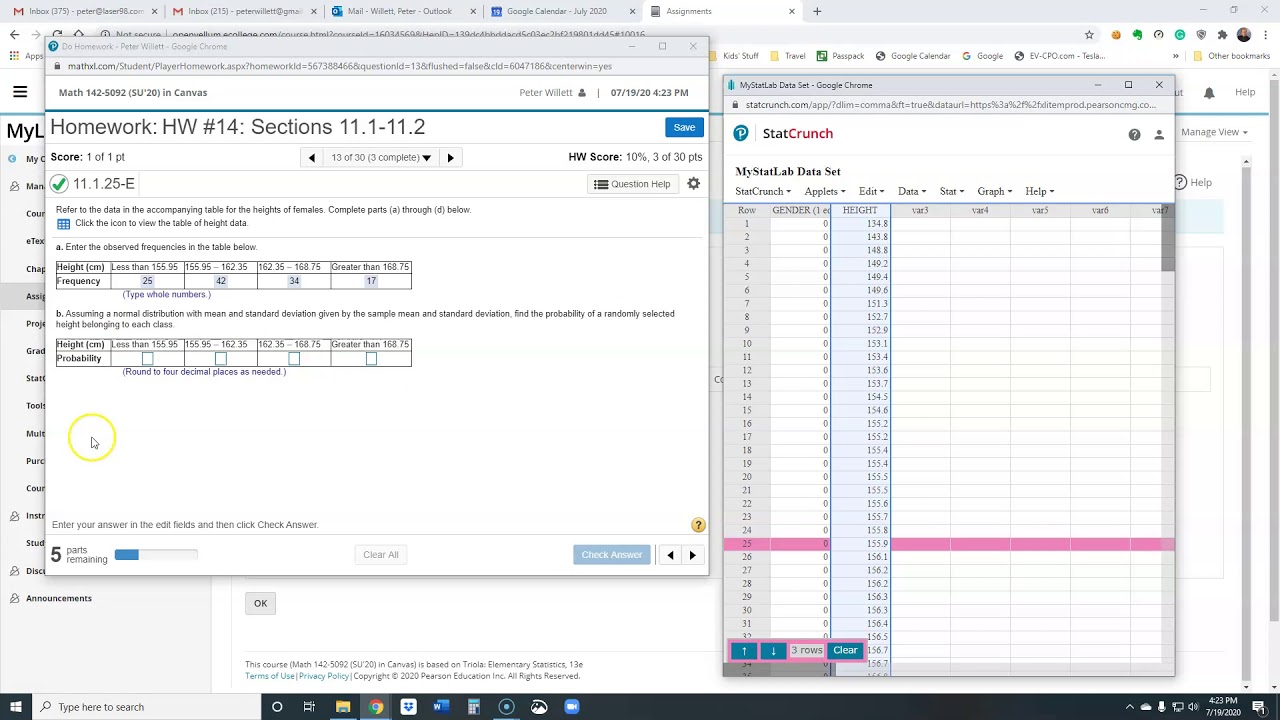Click probability field for Less than 155.95
This screenshot has height=720, width=1280.
click(147, 359)
